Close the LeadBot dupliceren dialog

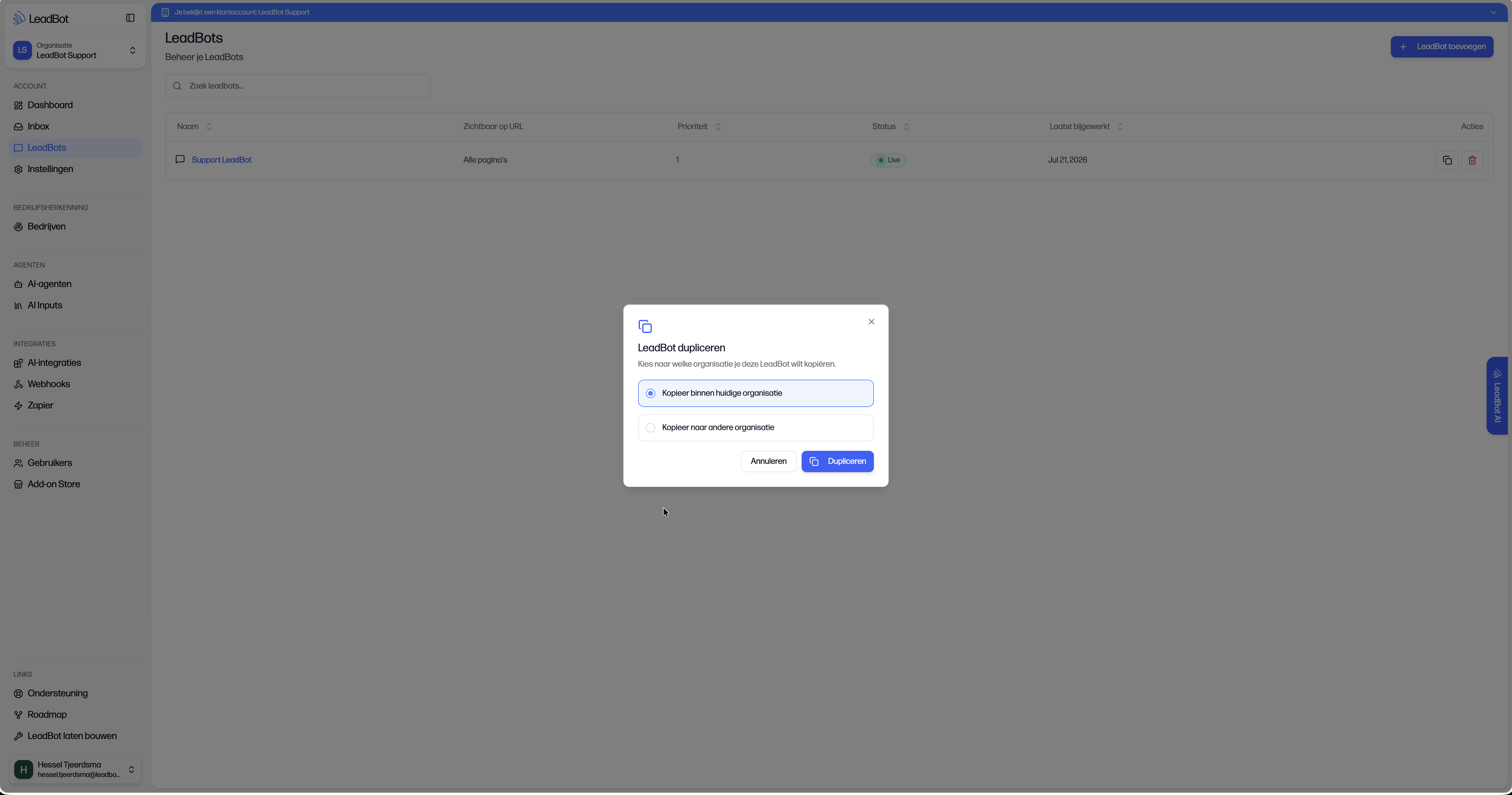click(871, 322)
